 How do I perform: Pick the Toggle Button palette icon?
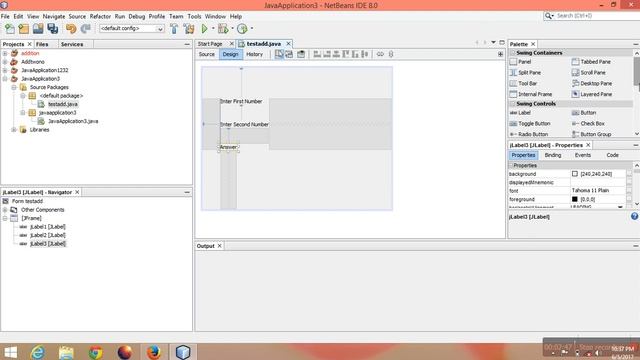(x=513, y=124)
